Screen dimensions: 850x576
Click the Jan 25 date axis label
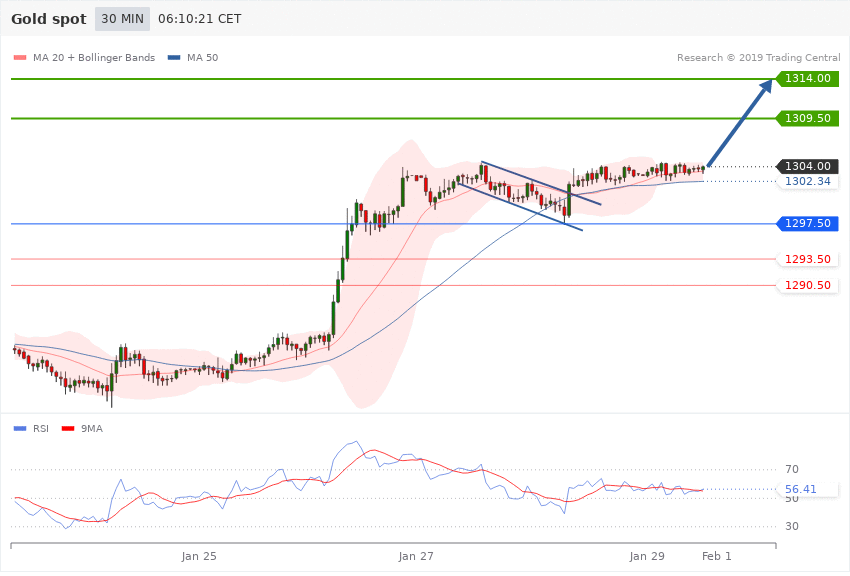point(199,556)
